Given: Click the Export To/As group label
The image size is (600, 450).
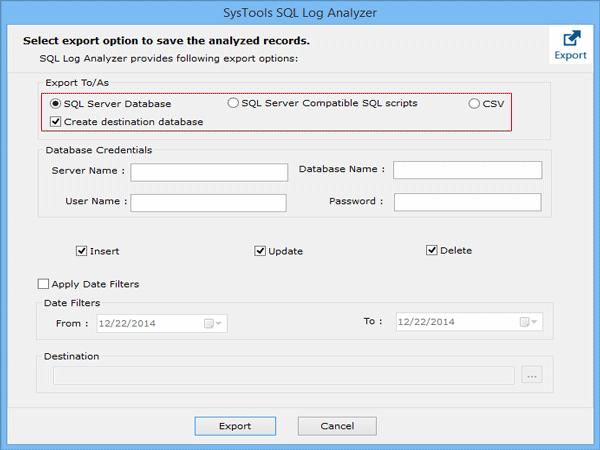Looking at the screenshot, I should coord(77,83).
